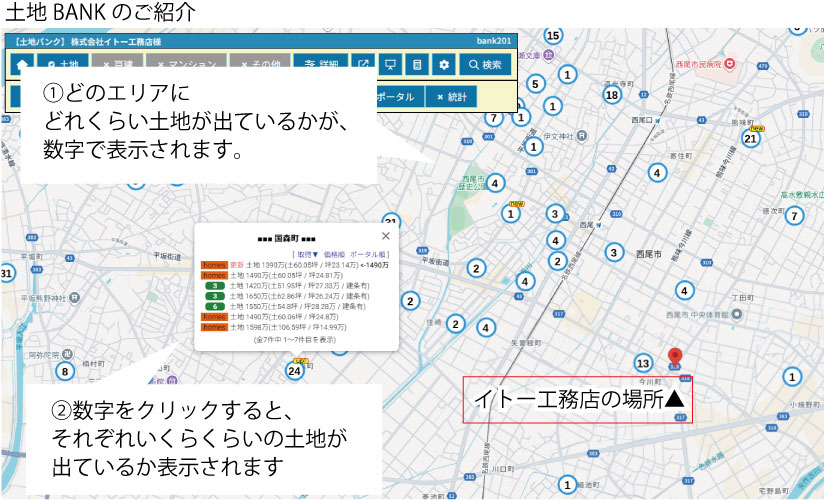Click the home icon in the toolbar

[x=22, y=65]
